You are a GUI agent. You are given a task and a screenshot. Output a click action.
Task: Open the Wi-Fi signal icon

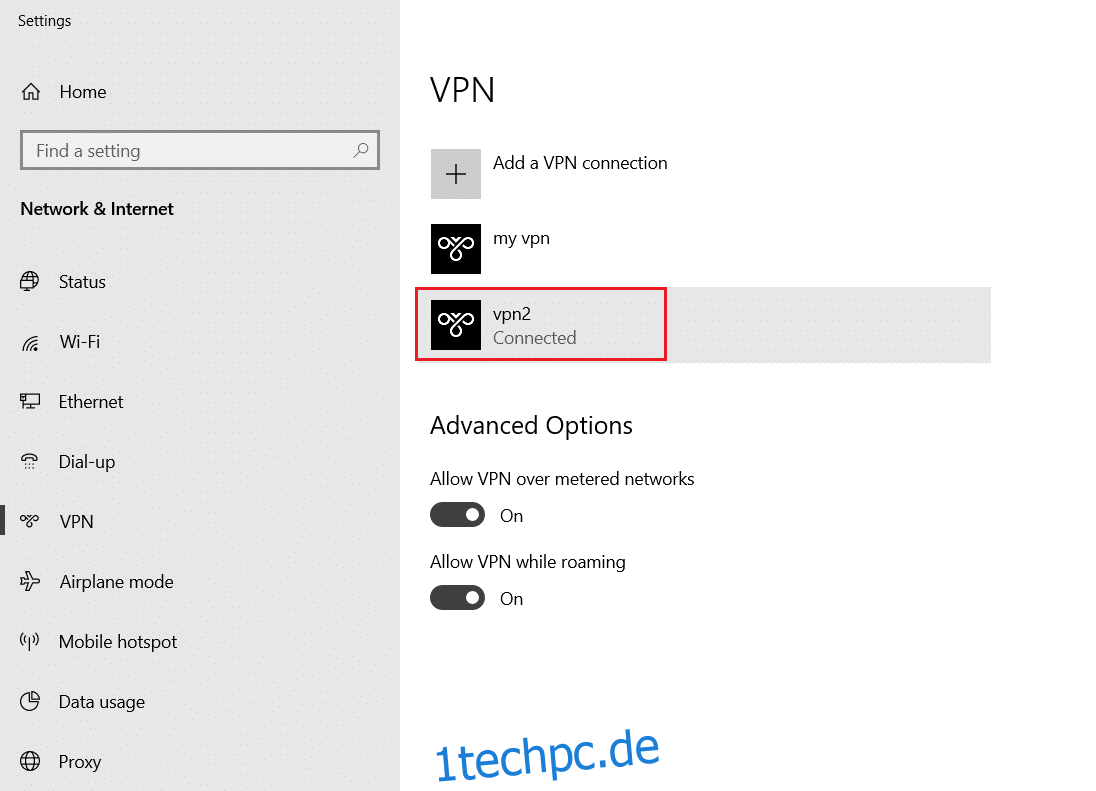[29, 342]
